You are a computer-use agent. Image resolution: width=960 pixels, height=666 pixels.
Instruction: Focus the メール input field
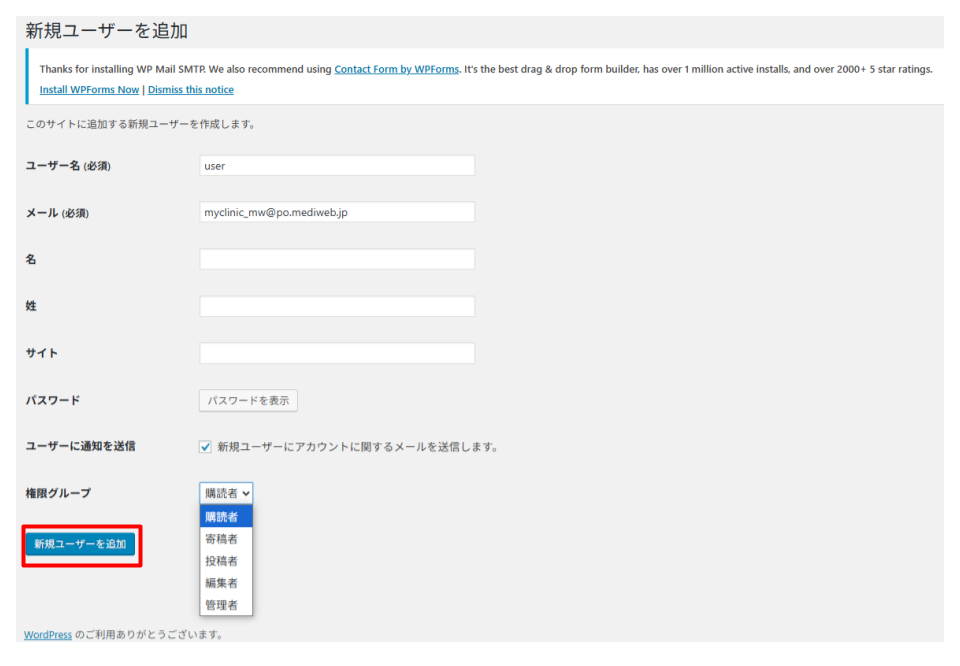[337, 212]
